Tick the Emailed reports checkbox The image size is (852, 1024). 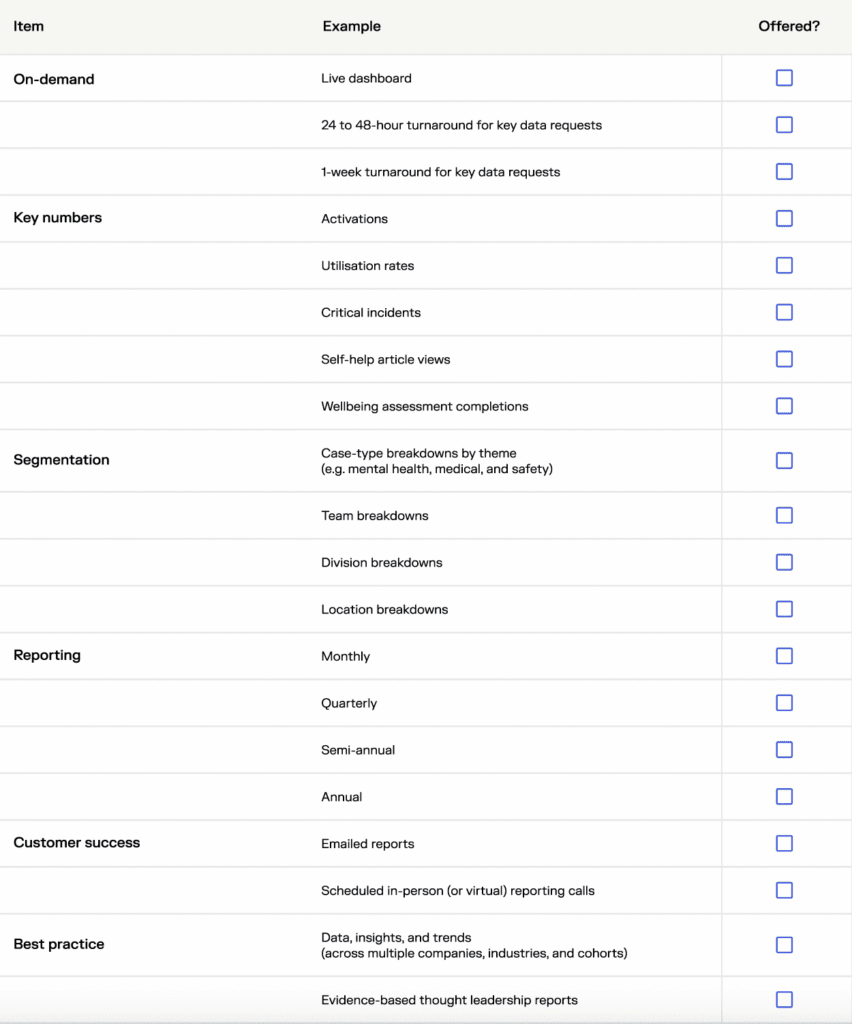[784, 843]
